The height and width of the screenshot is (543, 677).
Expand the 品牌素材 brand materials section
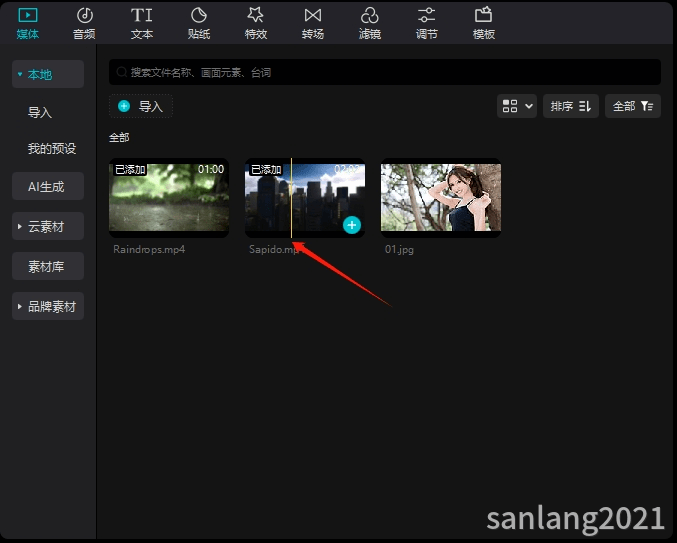click(x=48, y=306)
